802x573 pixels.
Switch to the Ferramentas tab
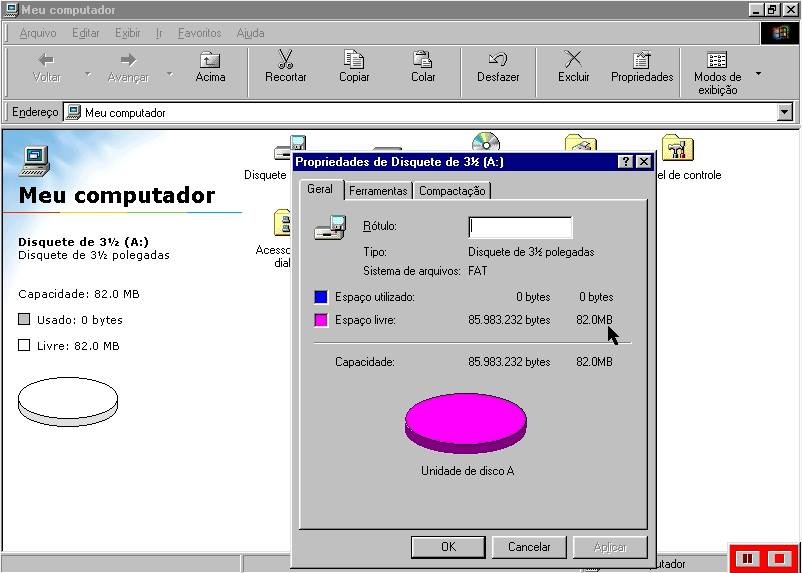click(x=378, y=191)
